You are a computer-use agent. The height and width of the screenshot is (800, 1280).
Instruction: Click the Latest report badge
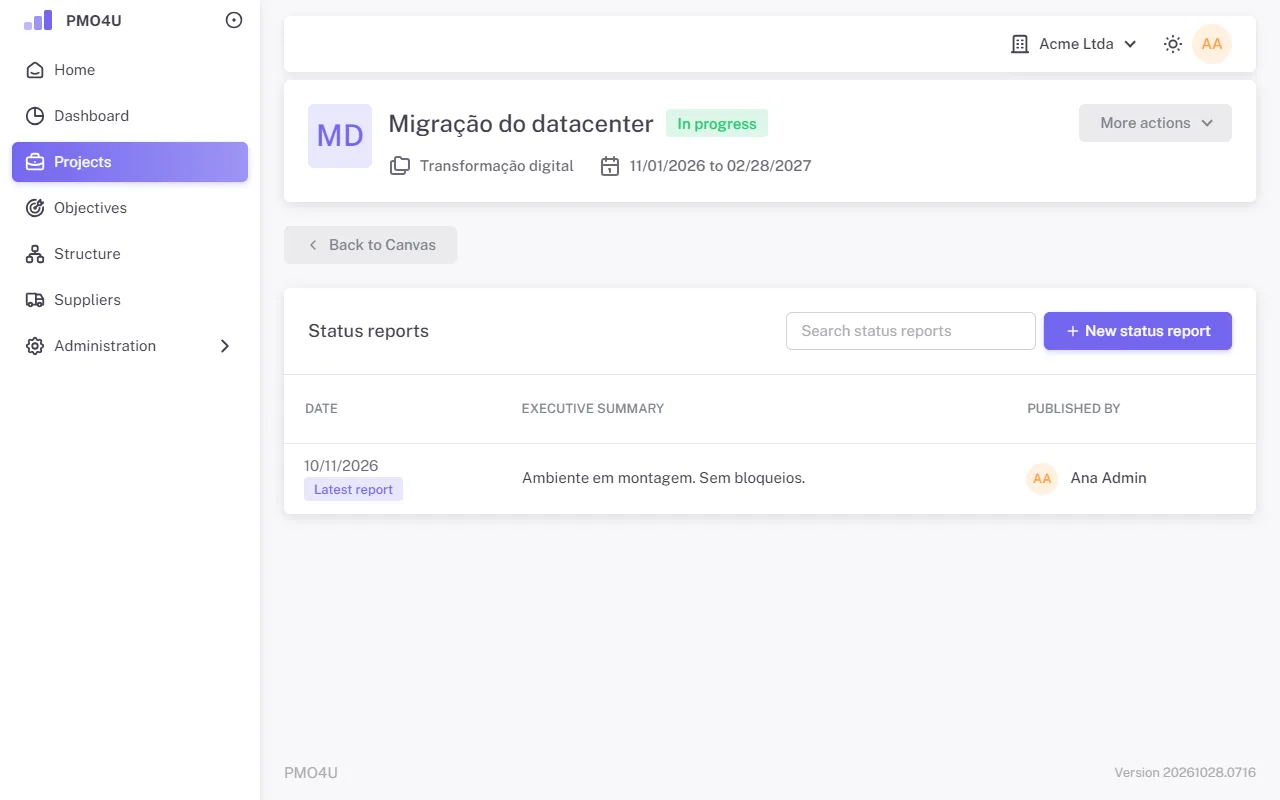coord(353,489)
